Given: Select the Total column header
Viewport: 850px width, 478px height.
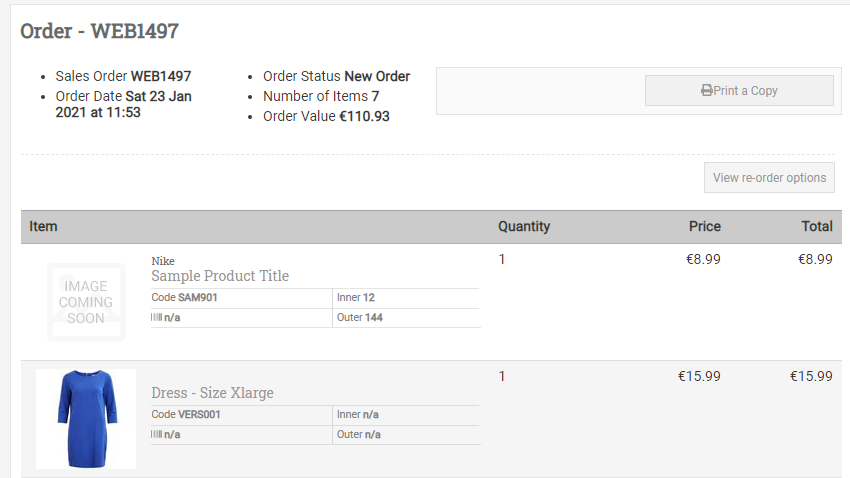Looking at the screenshot, I should [x=817, y=227].
